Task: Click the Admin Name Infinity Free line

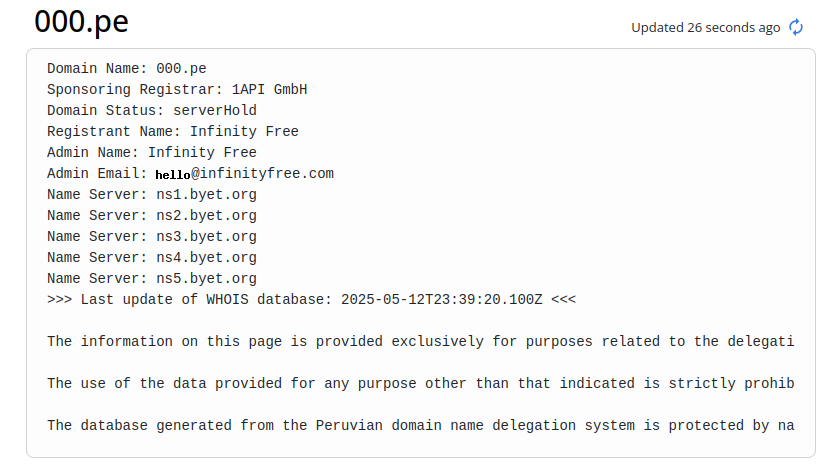Action: [x=152, y=152]
